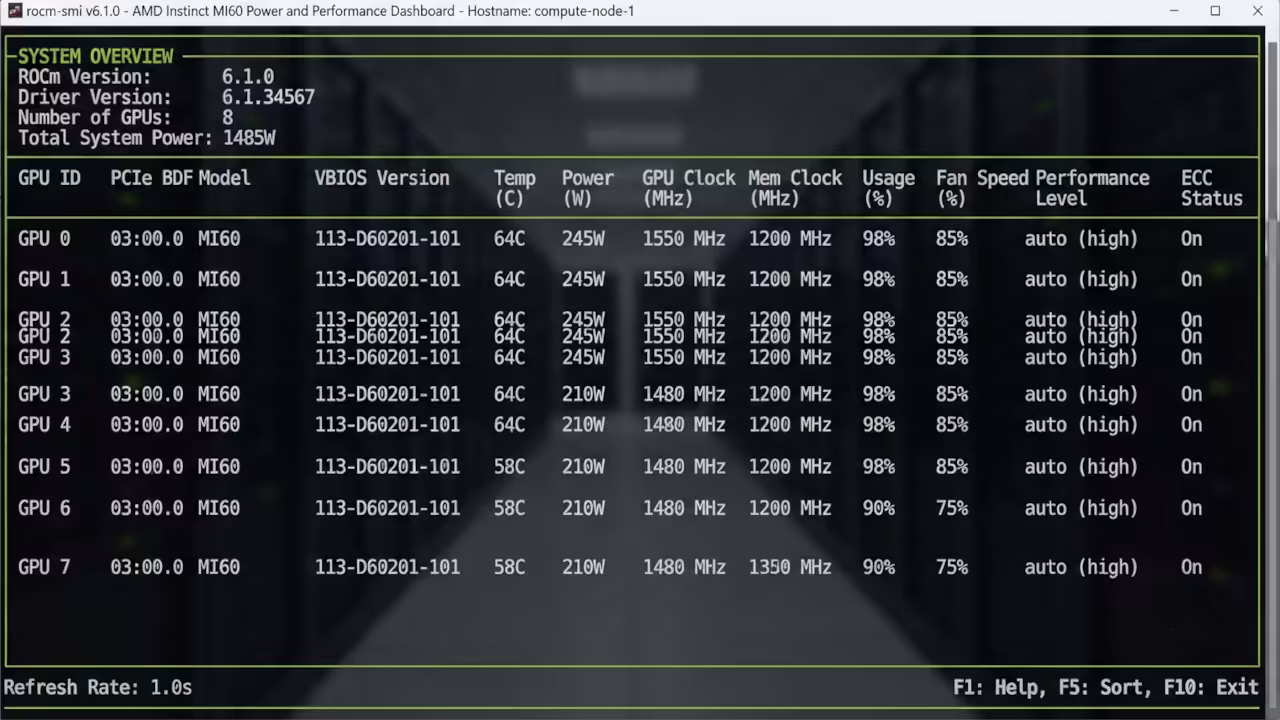Click GPU 4's GPU clock 1480 MHz

tap(684, 425)
